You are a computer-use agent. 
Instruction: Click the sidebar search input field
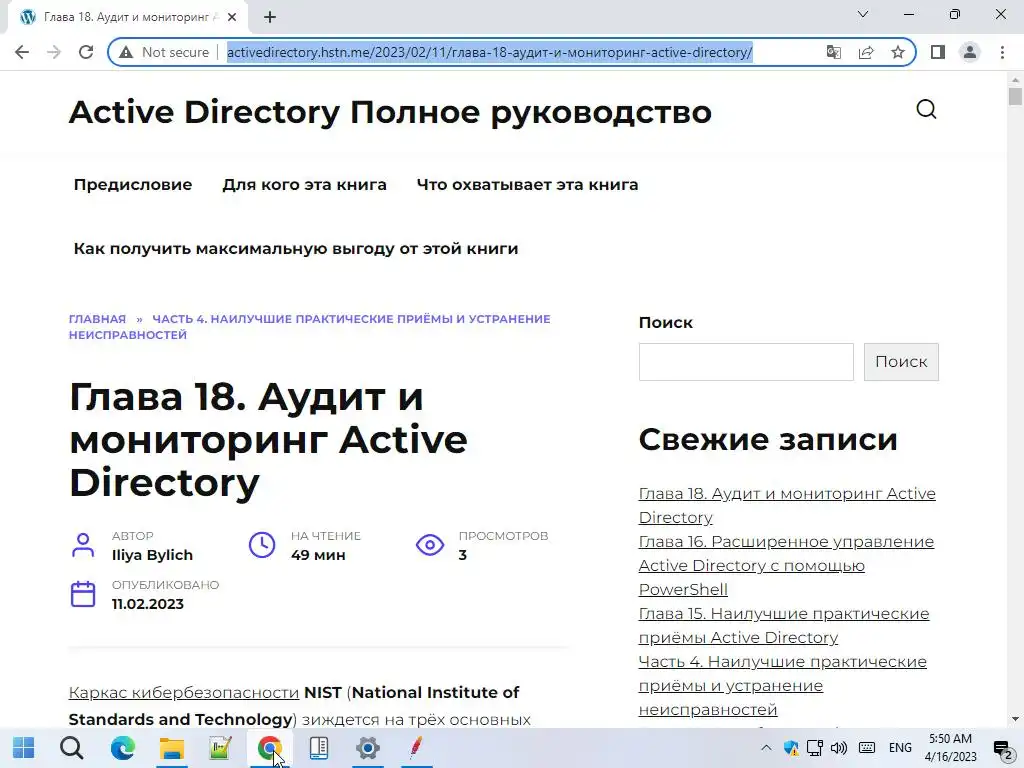pos(746,362)
